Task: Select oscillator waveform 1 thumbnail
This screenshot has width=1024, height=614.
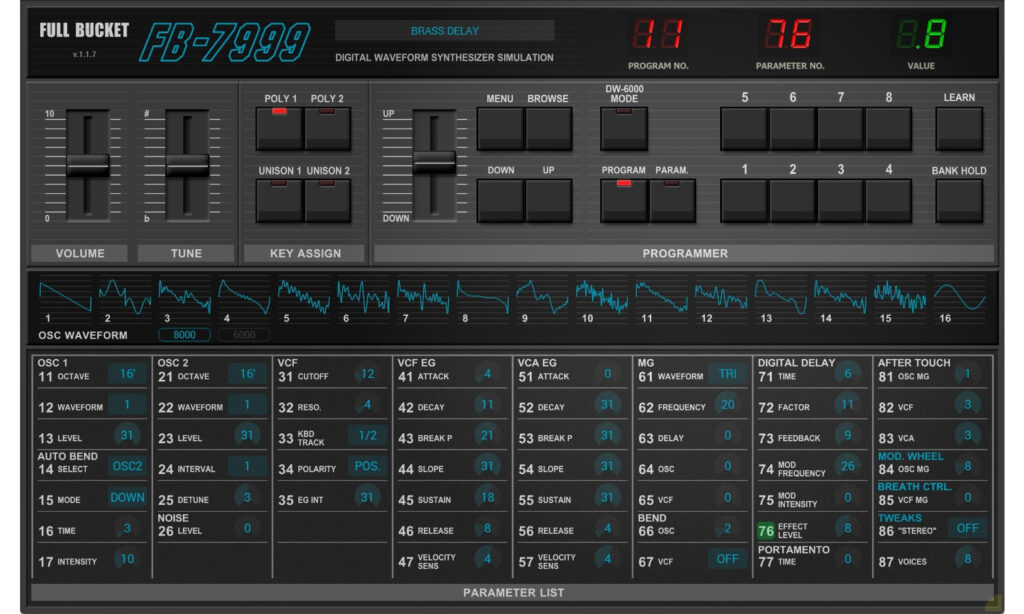Action: (x=65, y=299)
